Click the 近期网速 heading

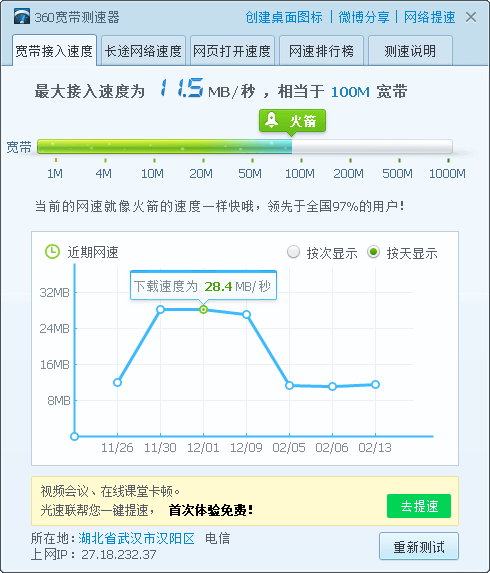(x=93, y=252)
